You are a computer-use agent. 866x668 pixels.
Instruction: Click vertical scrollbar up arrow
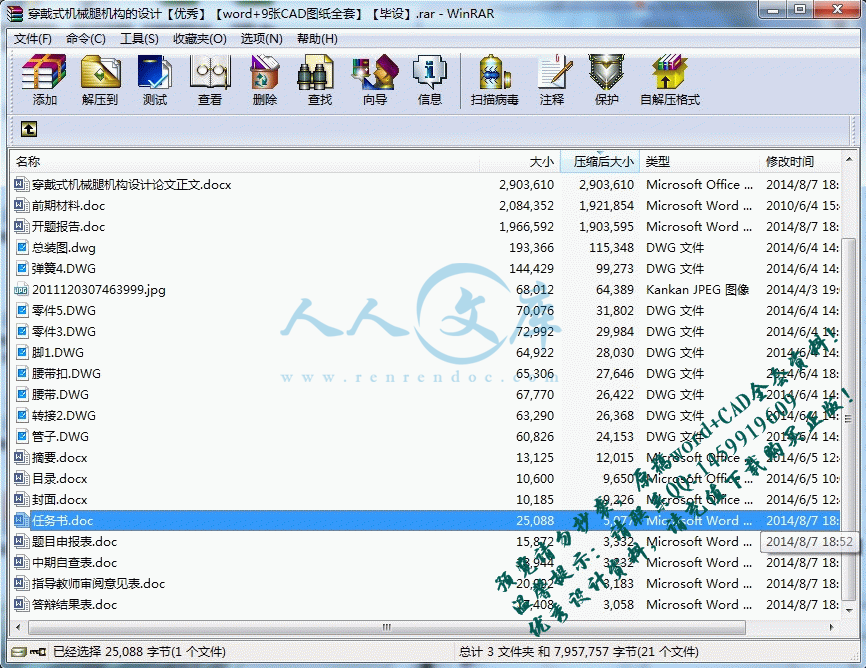tap(849, 160)
